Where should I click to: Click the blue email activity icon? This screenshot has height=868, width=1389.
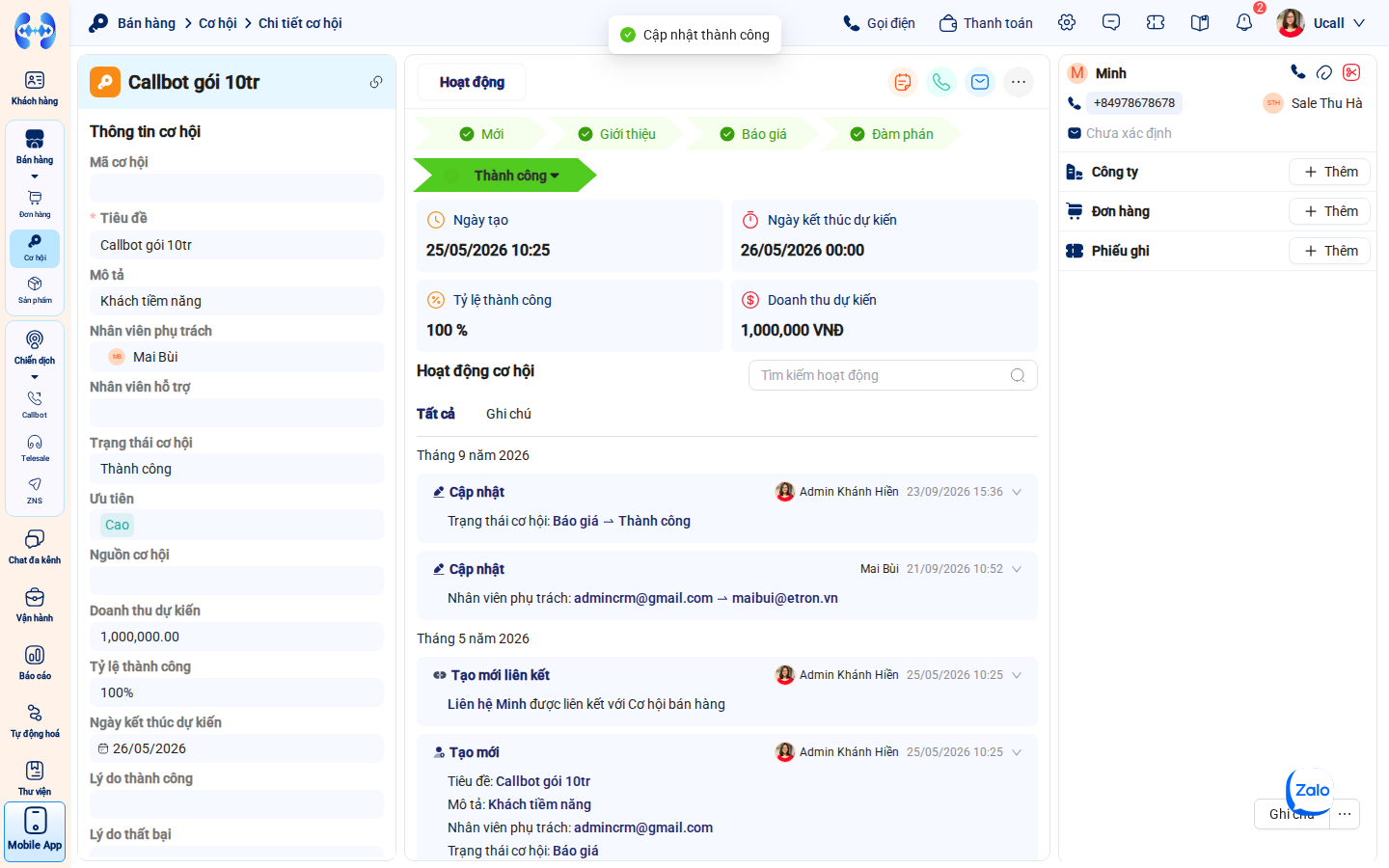click(980, 82)
